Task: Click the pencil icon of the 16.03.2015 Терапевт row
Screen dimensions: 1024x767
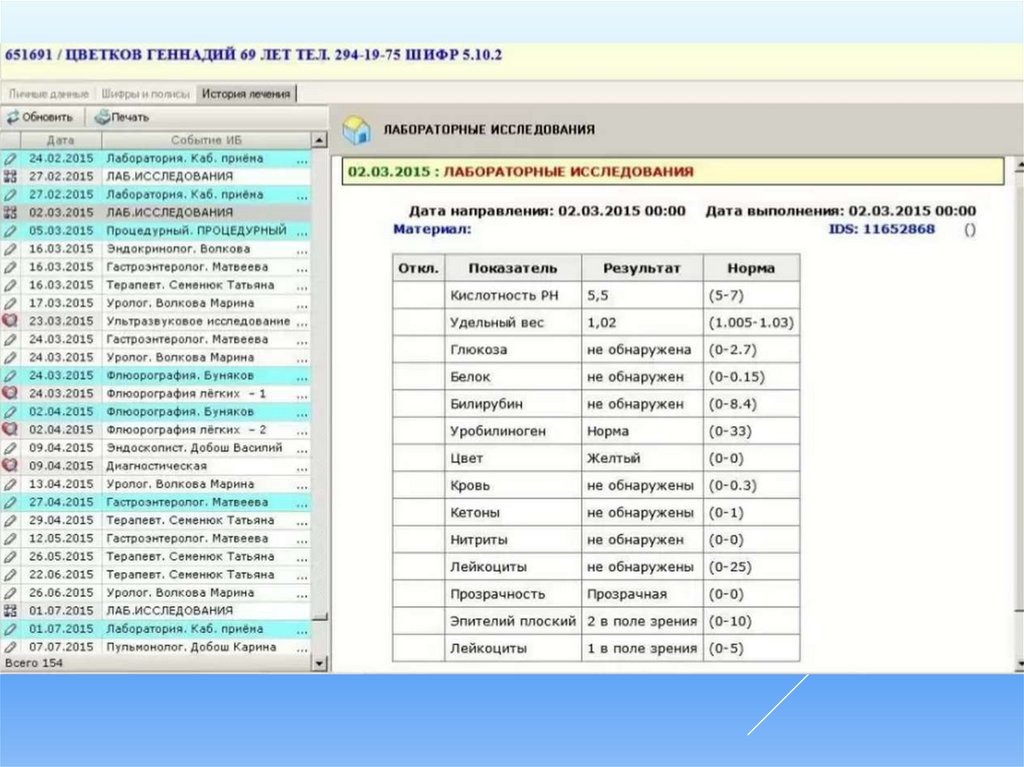Action: pos(10,286)
